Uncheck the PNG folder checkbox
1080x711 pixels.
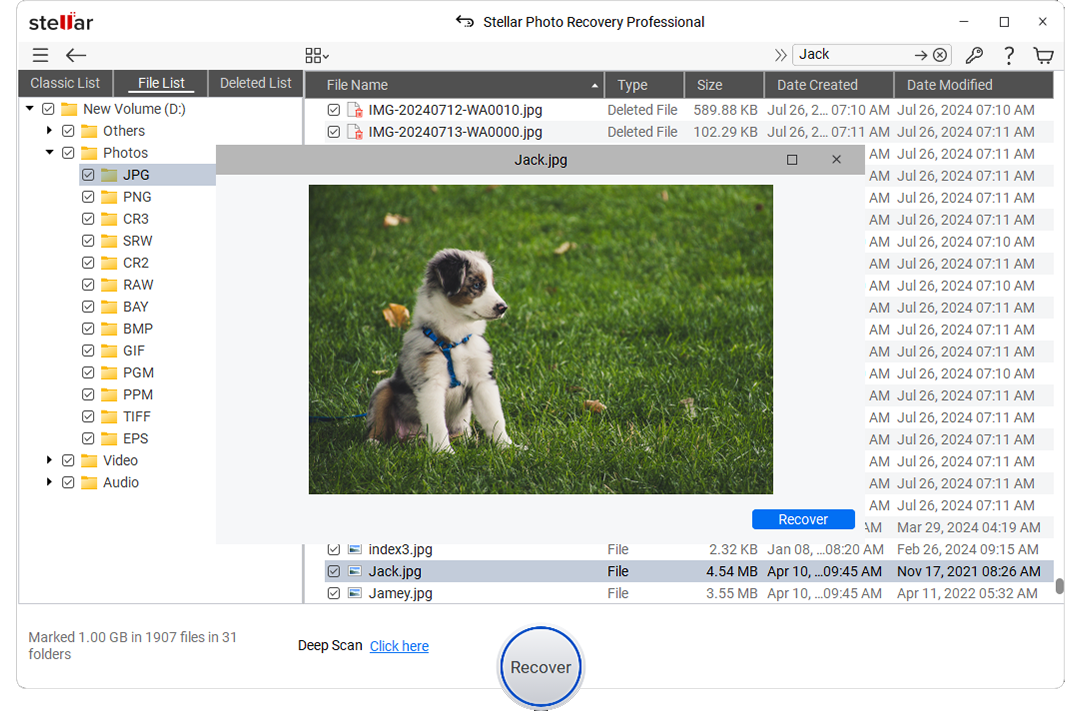click(88, 197)
